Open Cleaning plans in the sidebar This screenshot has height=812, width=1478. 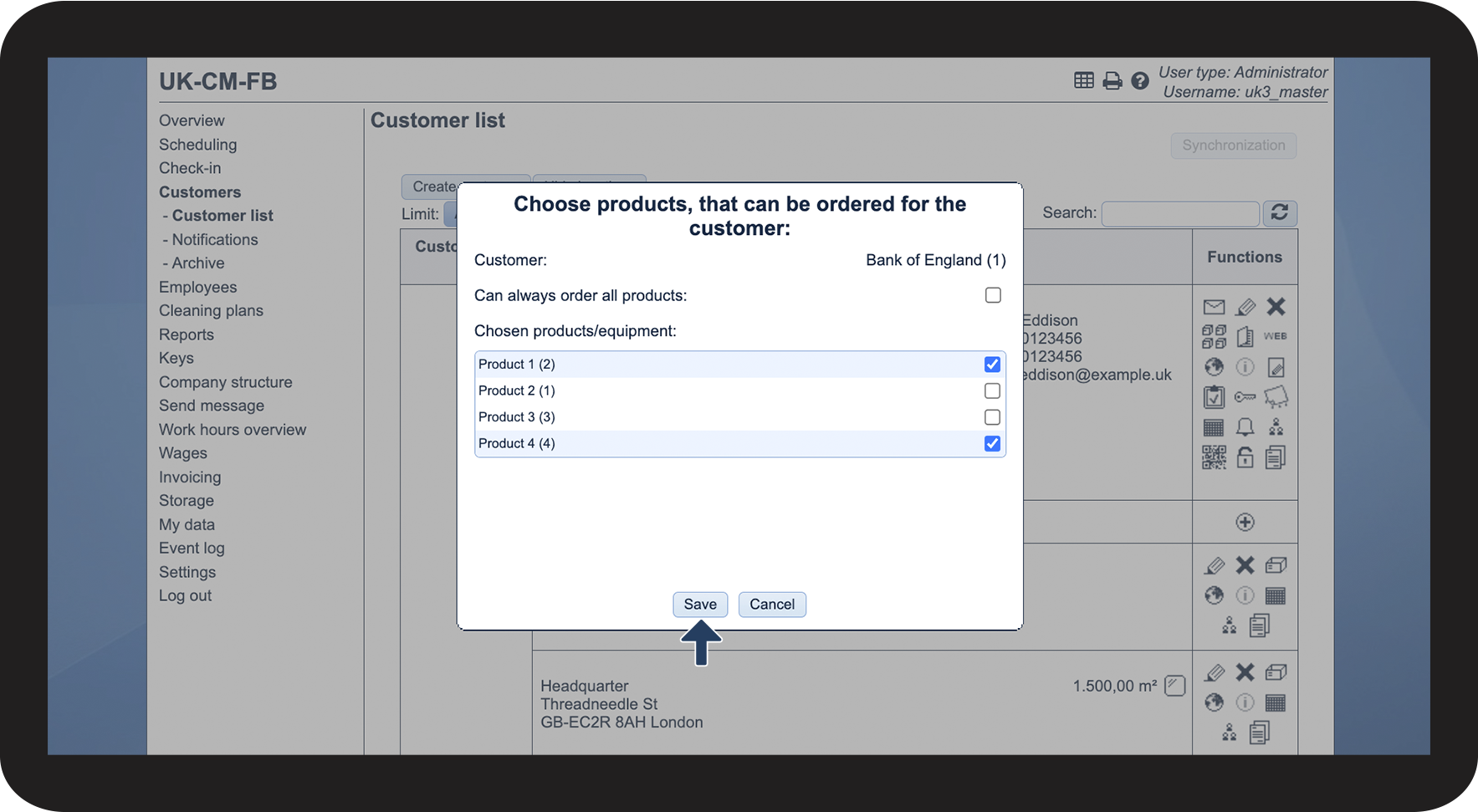click(x=211, y=310)
